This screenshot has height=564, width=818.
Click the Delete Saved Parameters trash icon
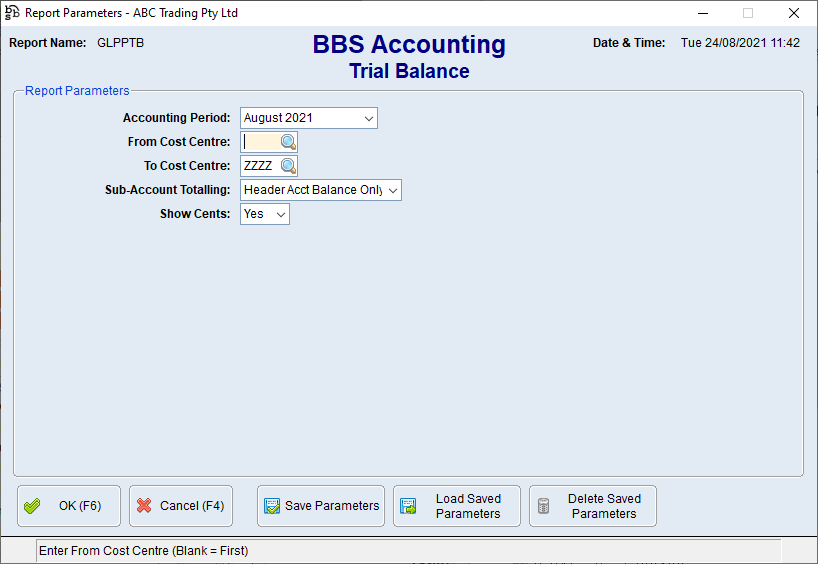(x=544, y=506)
